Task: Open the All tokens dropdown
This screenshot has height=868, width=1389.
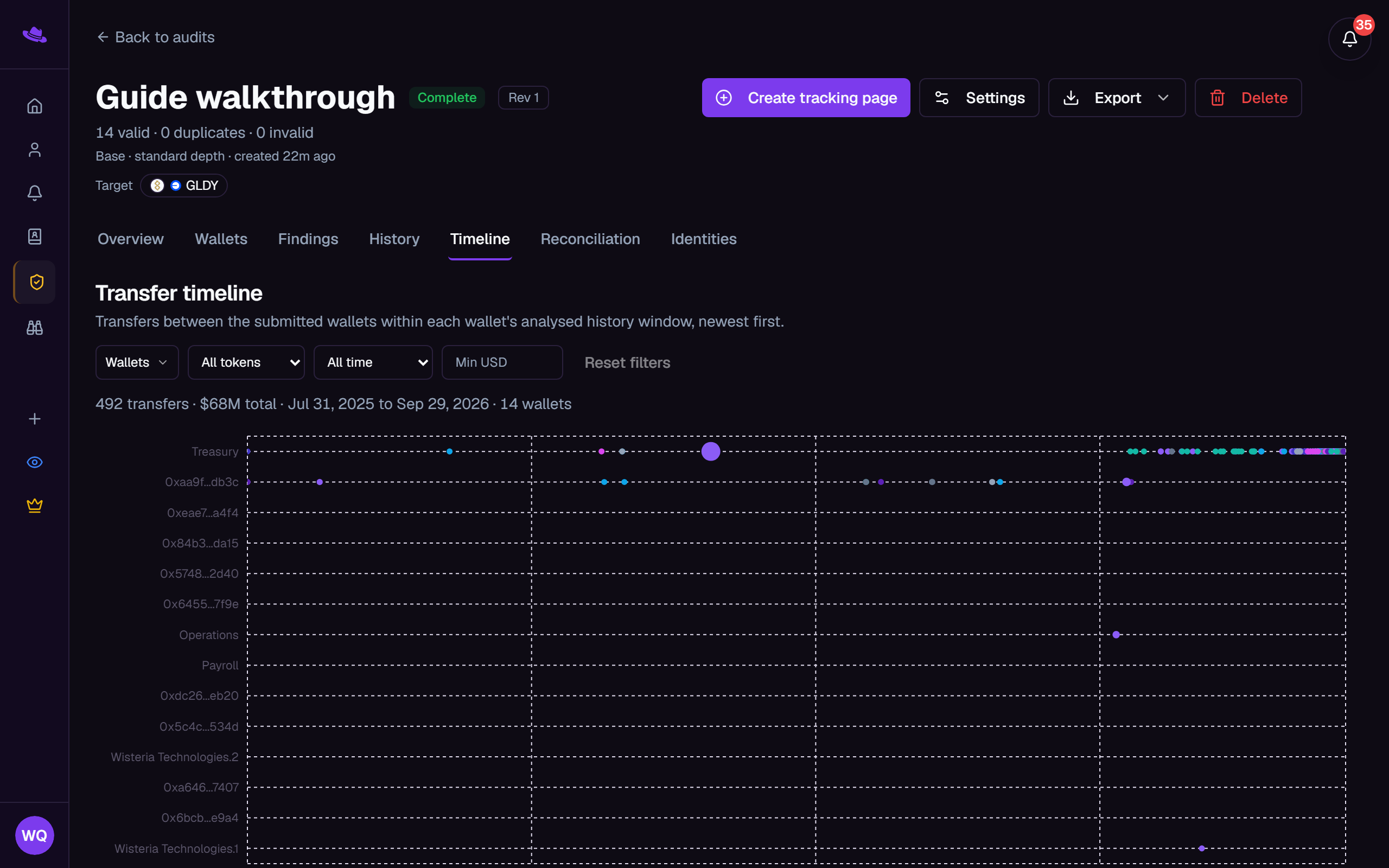Action: [246, 362]
